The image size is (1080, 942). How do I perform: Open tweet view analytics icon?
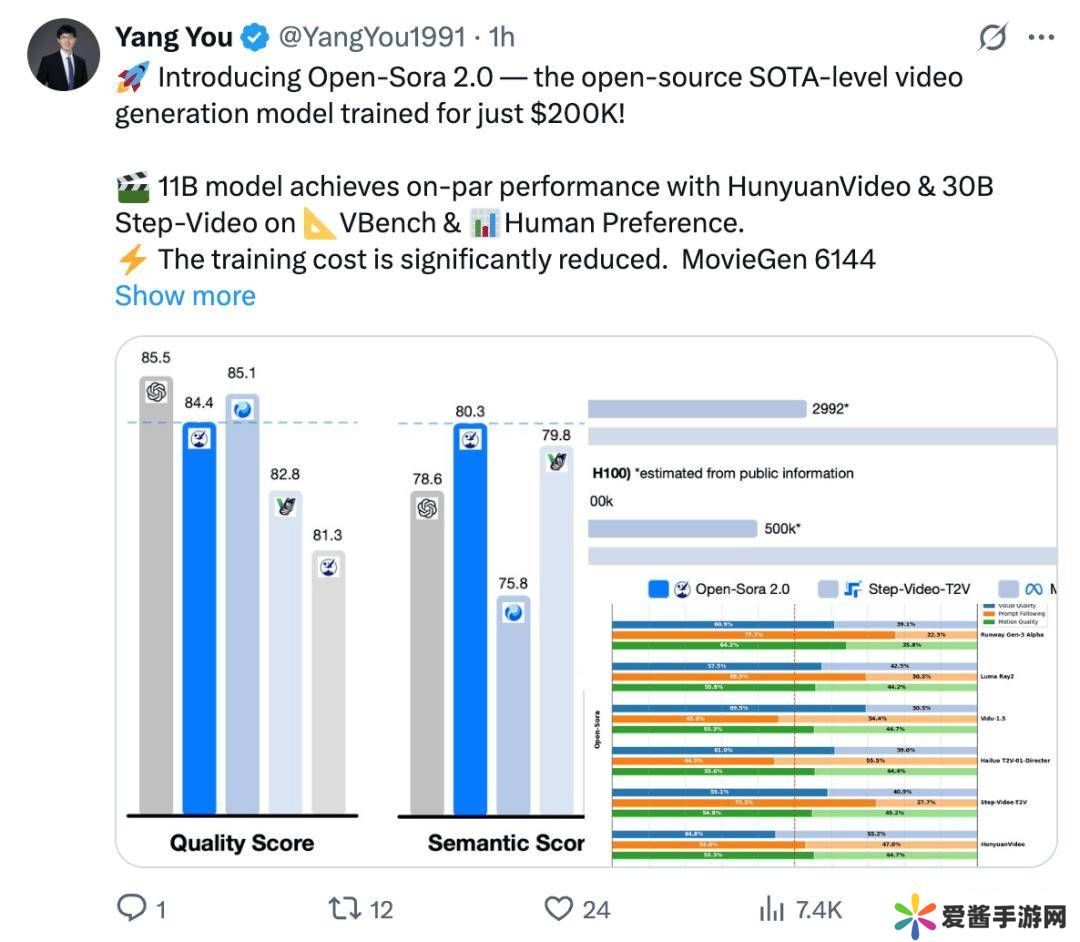(772, 908)
